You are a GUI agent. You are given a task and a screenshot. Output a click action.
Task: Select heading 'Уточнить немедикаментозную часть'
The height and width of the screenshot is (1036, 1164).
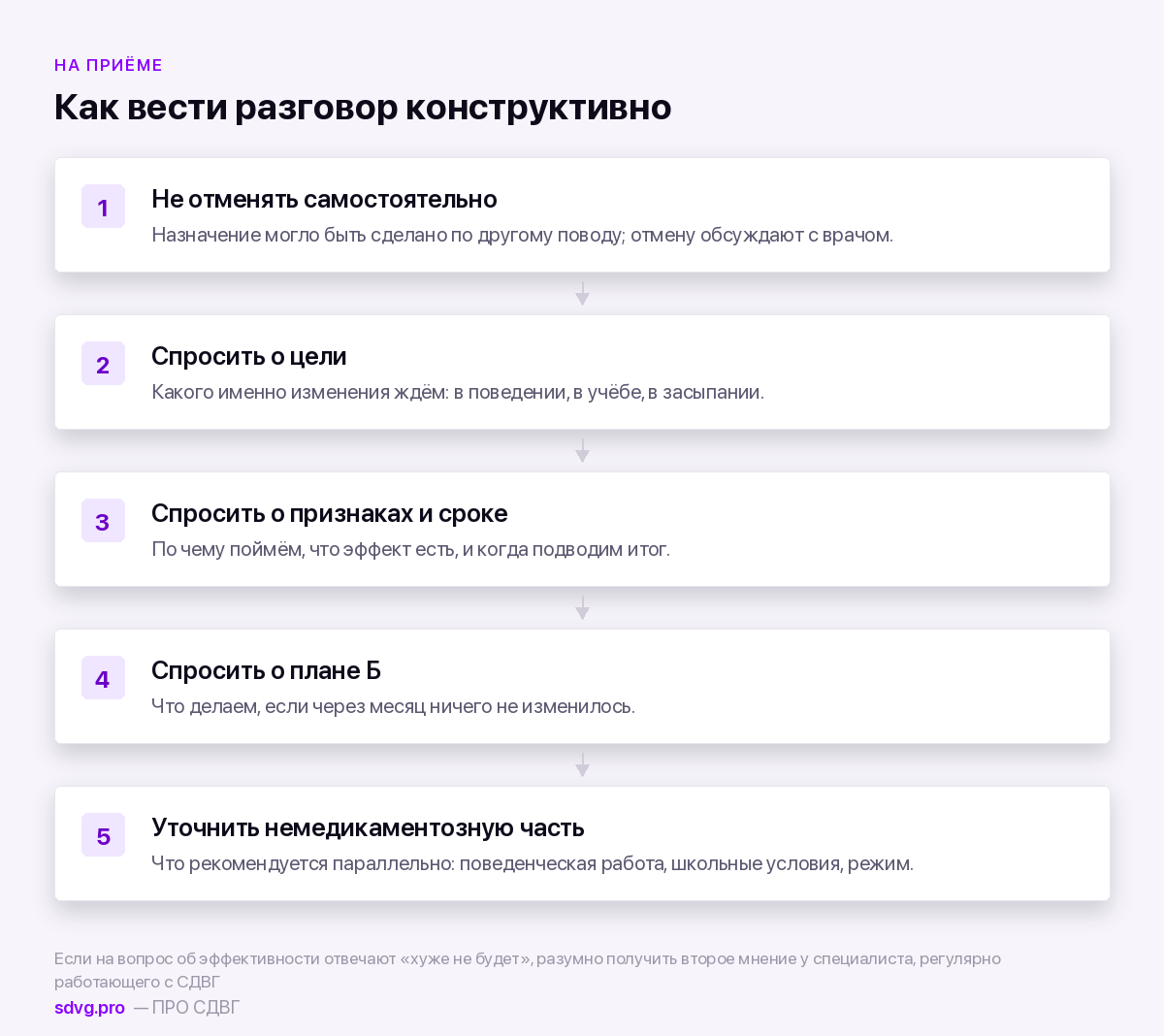[x=368, y=827]
